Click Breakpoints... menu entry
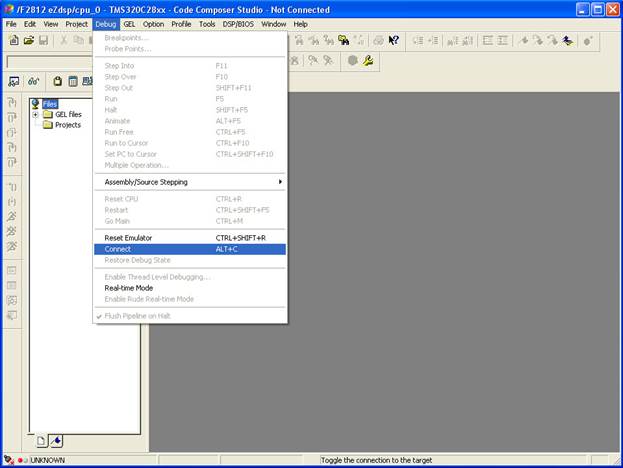Viewport: 623px width, 468px height. tap(190, 38)
